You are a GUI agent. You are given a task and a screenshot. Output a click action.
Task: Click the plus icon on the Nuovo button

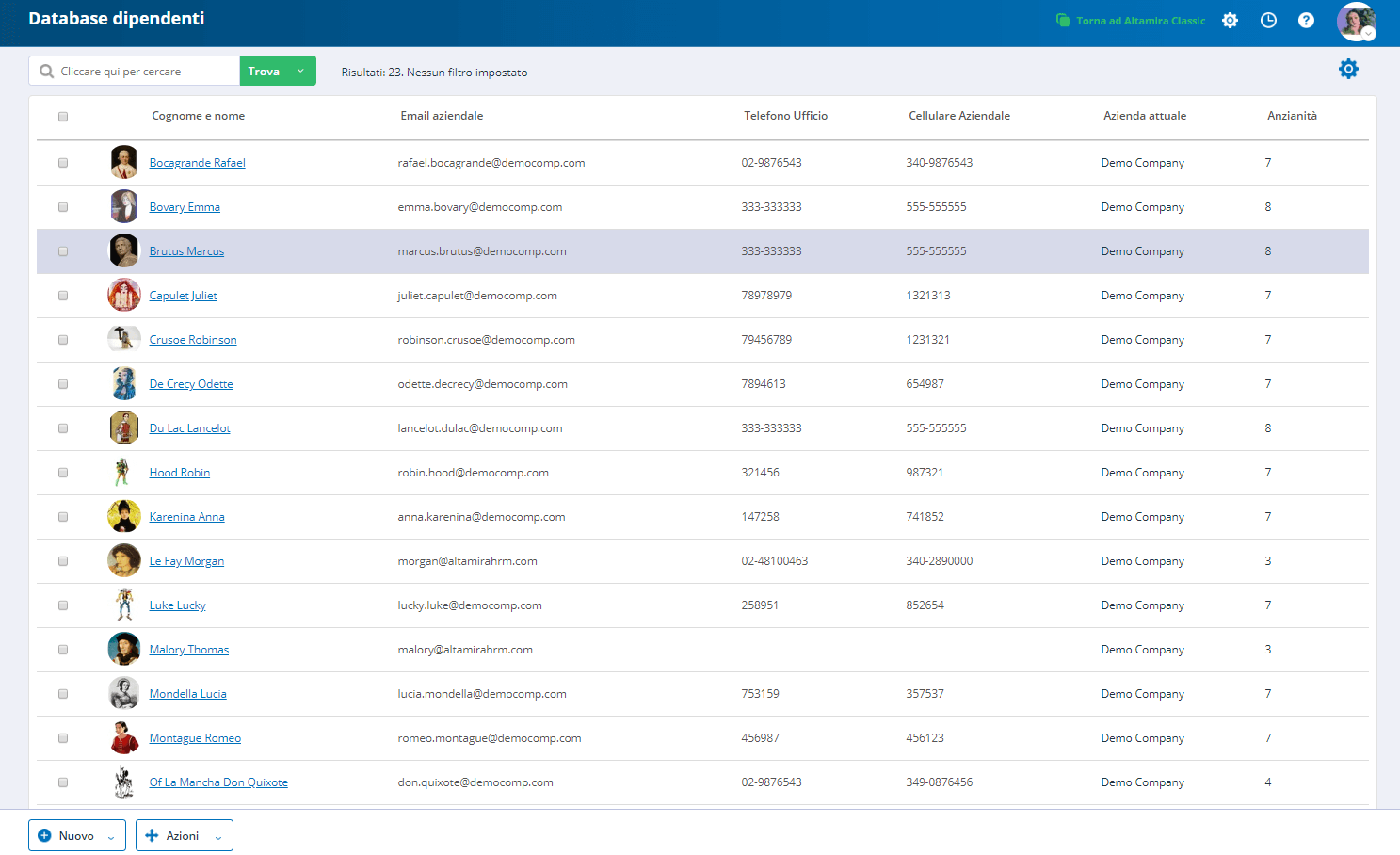44,834
